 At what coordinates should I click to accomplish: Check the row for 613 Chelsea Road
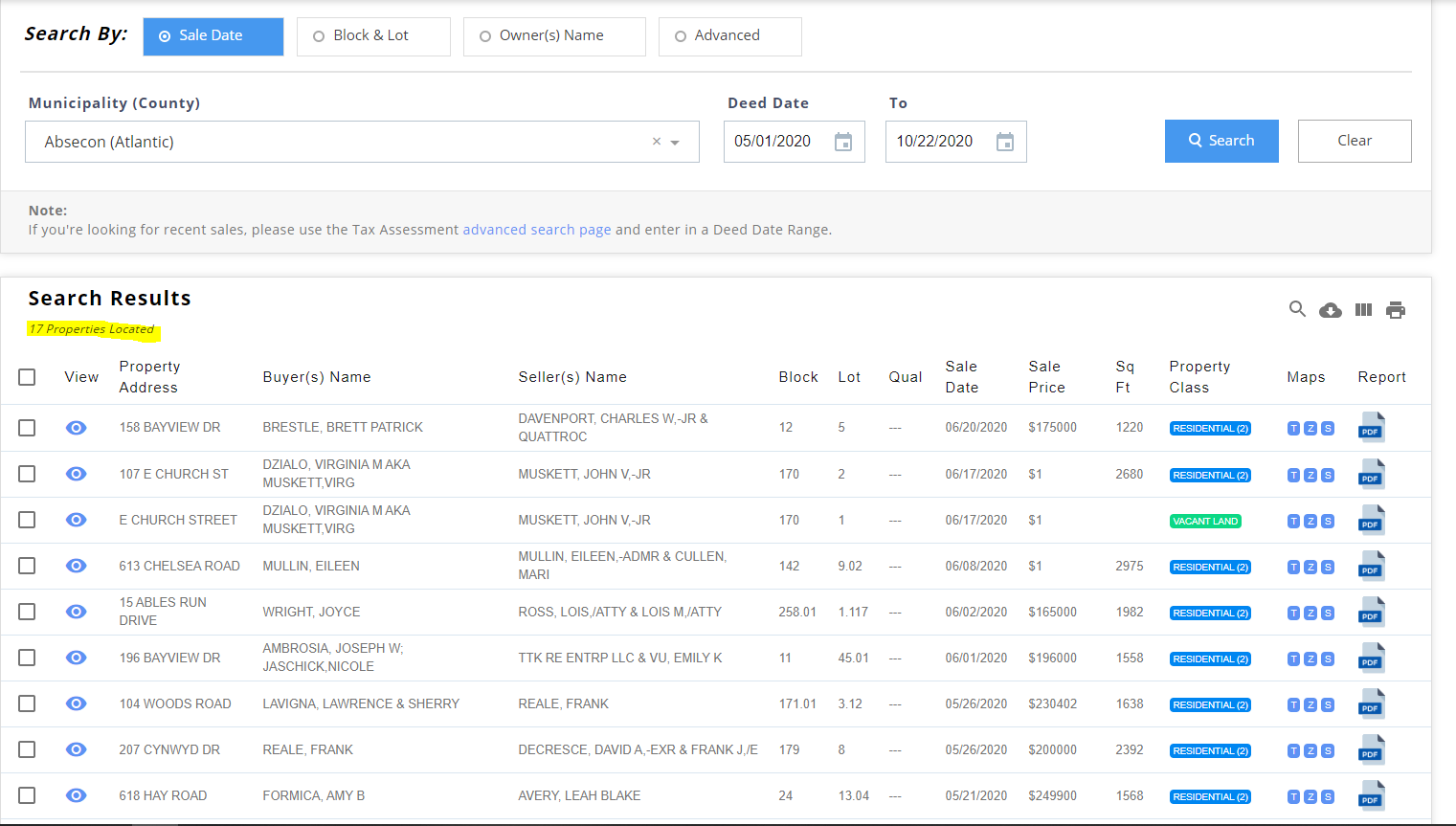tap(27, 566)
